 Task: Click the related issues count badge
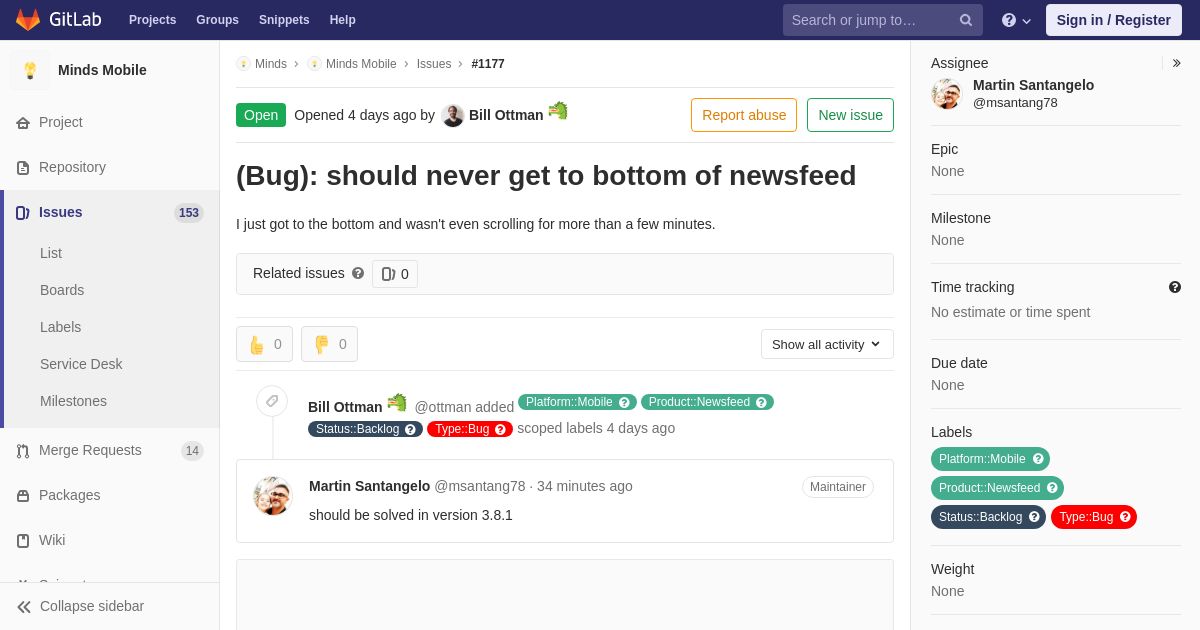tap(395, 274)
